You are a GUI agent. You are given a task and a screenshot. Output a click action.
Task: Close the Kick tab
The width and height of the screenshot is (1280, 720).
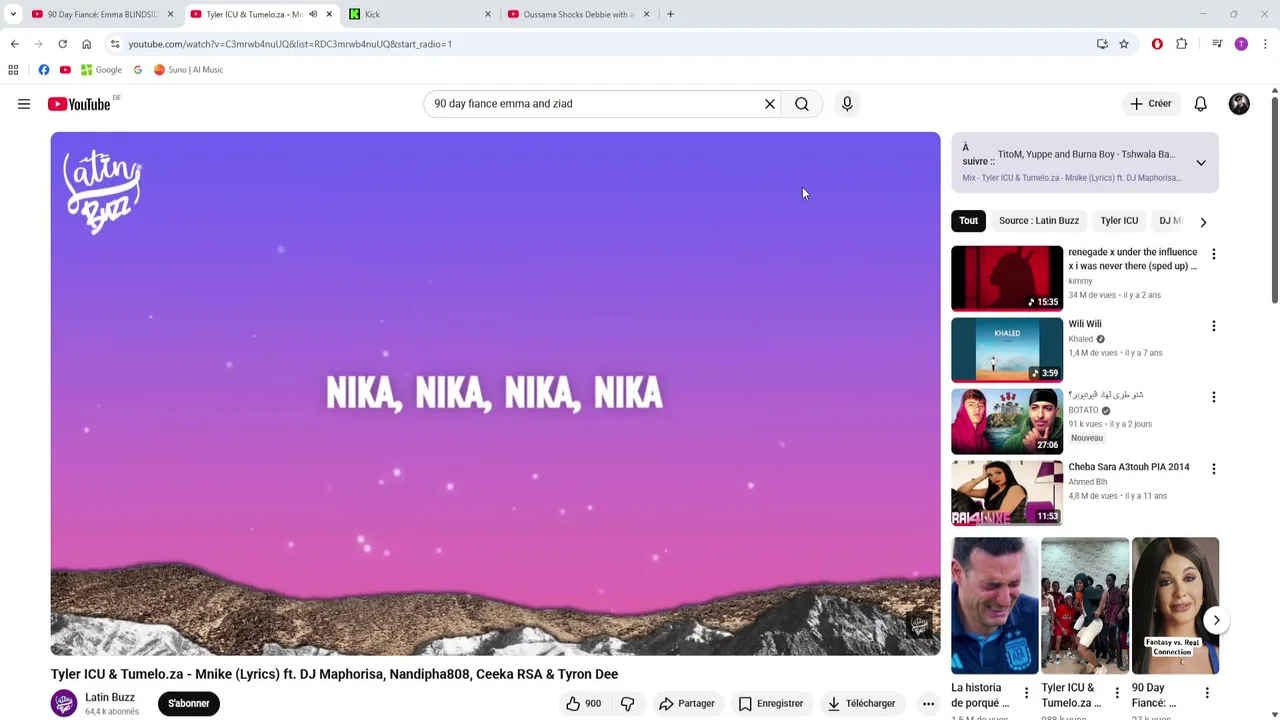coord(488,14)
